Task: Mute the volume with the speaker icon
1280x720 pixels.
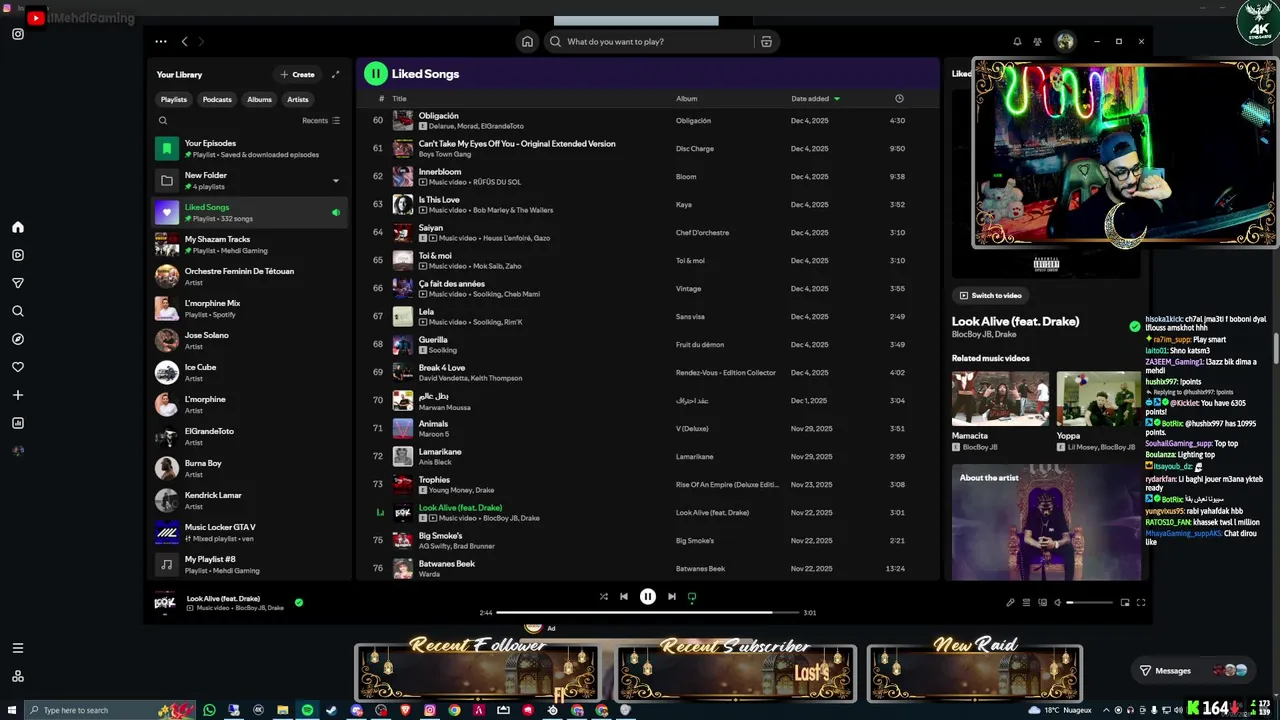Action: (1058, 602)
